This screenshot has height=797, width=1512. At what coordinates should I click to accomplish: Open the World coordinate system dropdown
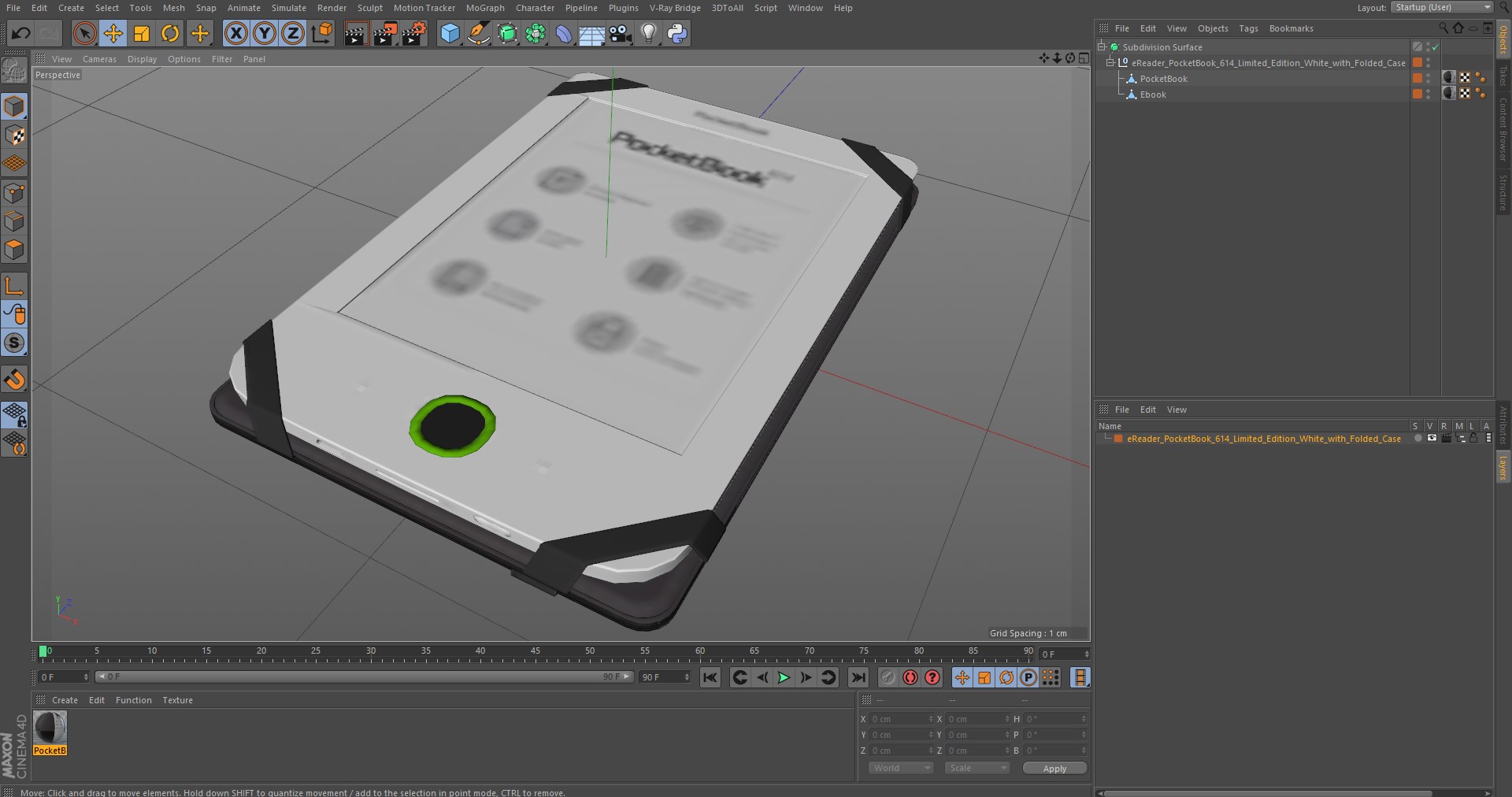click(901, 768)
